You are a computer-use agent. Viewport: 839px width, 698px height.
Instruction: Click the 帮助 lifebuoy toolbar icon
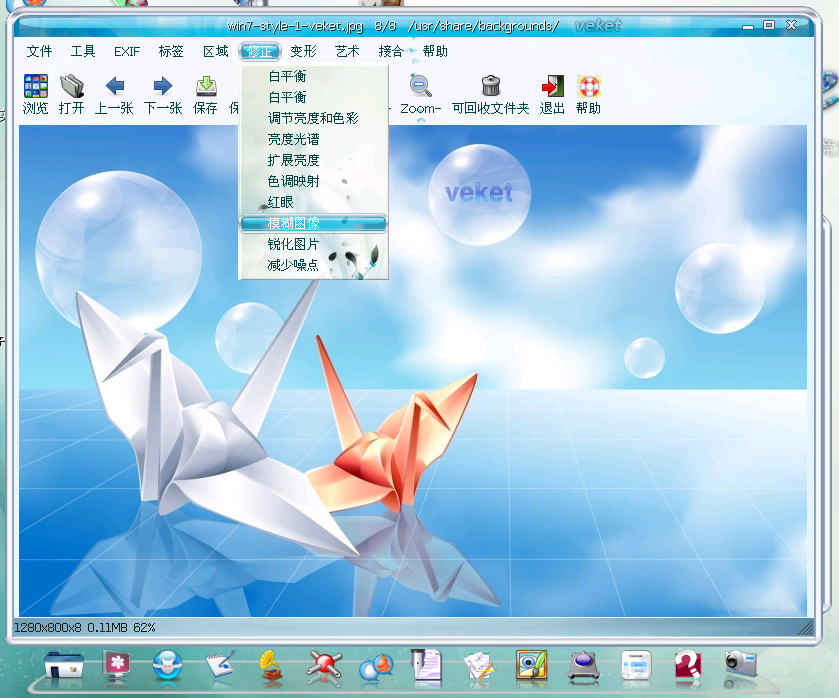pos(589,86)
